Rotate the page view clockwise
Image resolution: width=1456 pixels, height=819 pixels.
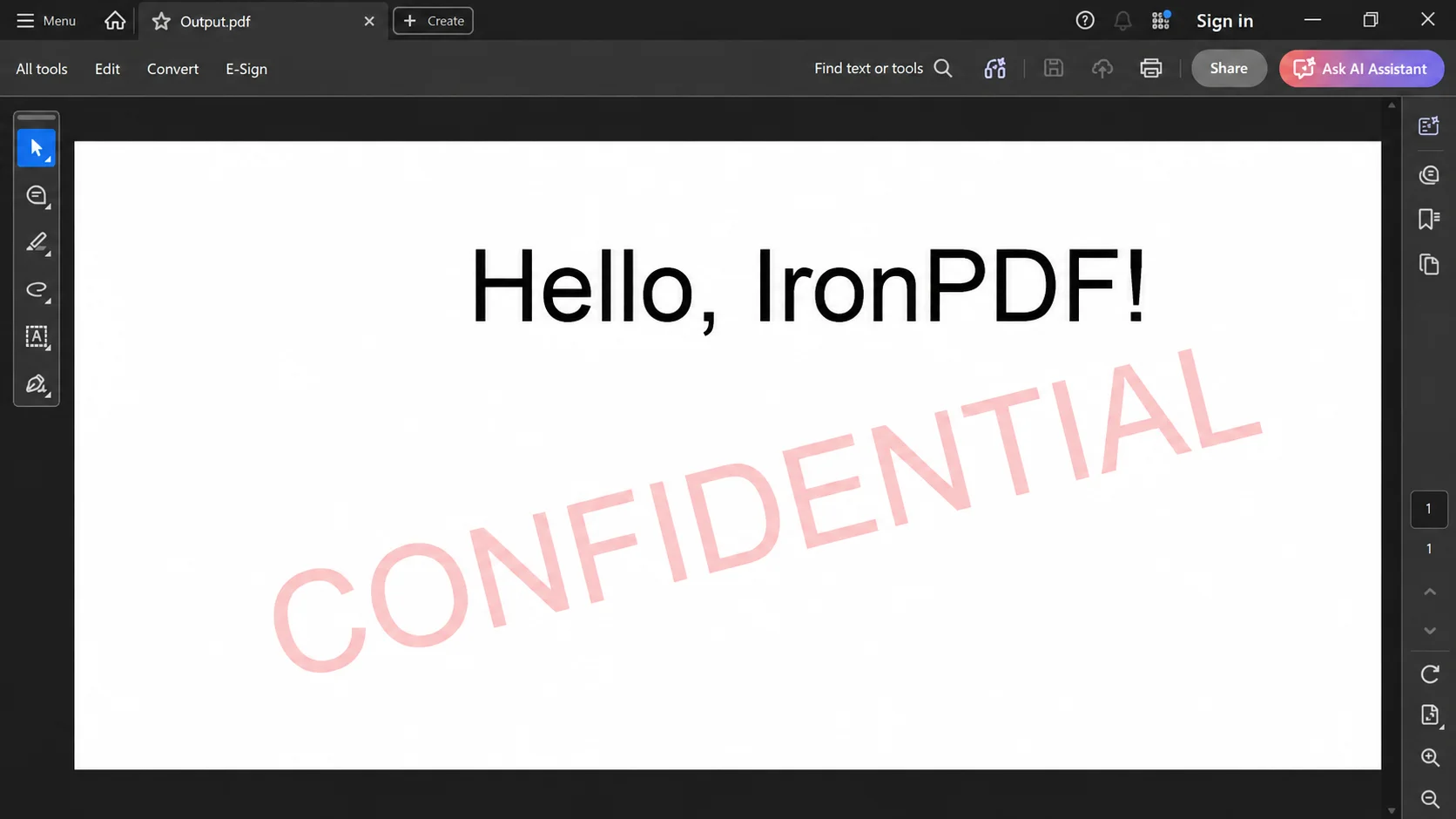(x=1430, y=673)
